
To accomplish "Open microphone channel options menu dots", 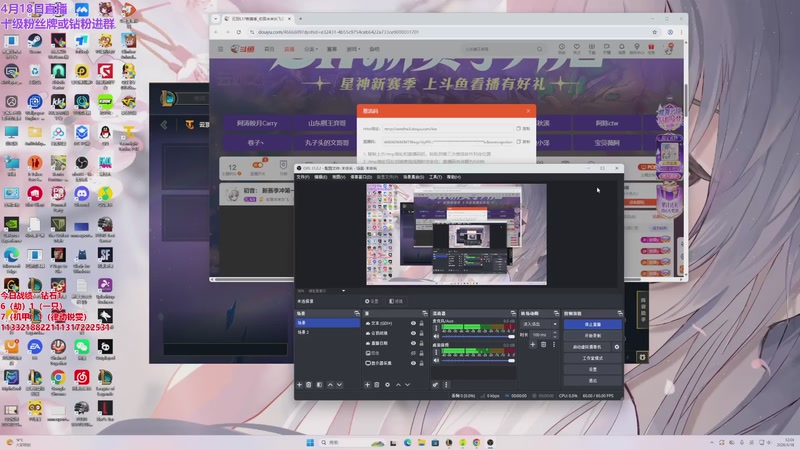I will 436,329.
